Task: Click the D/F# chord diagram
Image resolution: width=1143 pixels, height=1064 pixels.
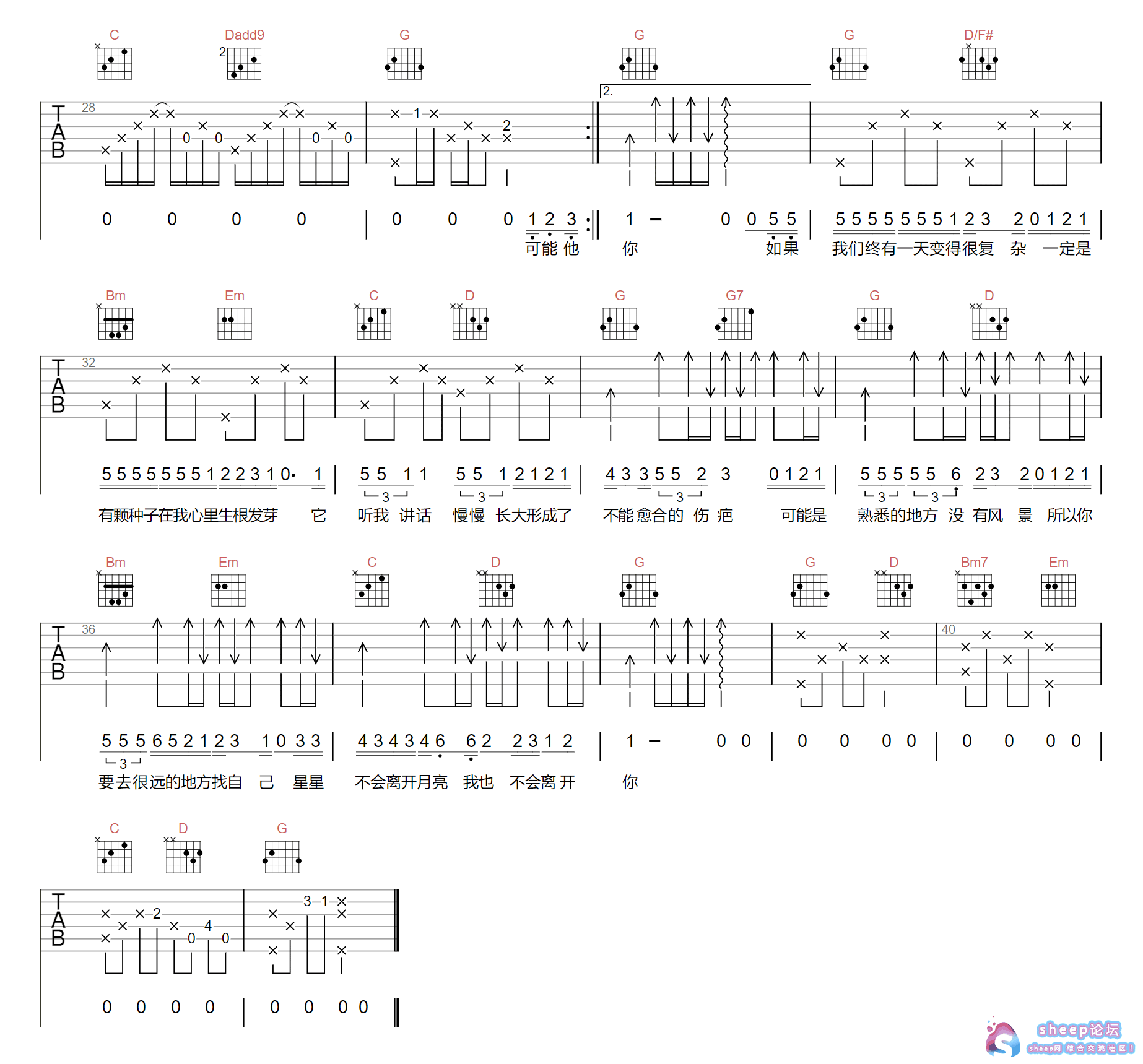Action: 978,63
